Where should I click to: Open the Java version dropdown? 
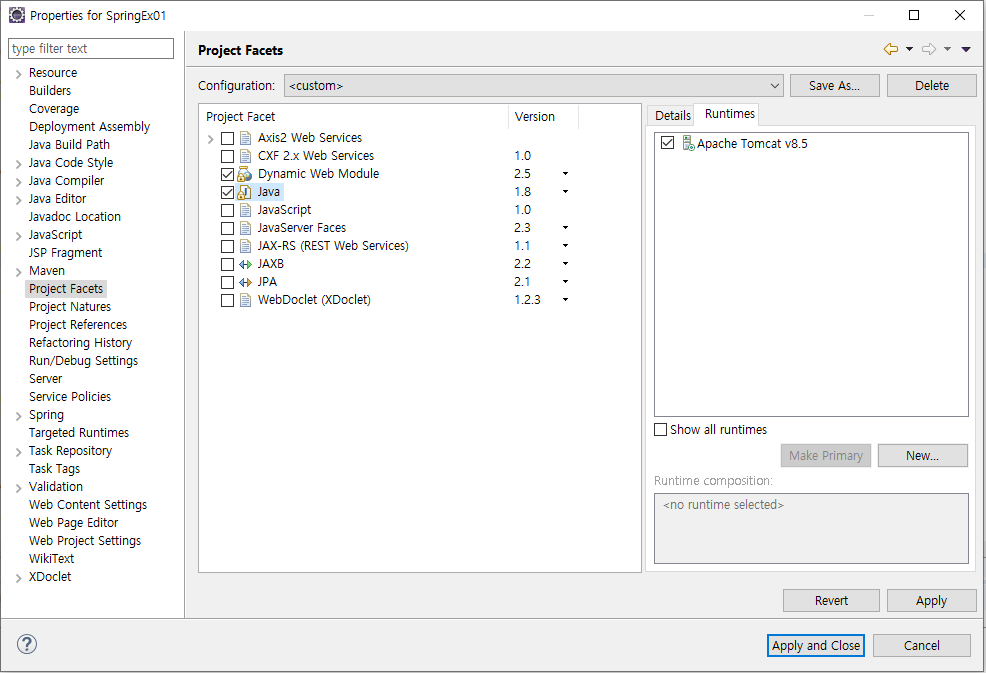pyautogui.click(x=565, y=192)
